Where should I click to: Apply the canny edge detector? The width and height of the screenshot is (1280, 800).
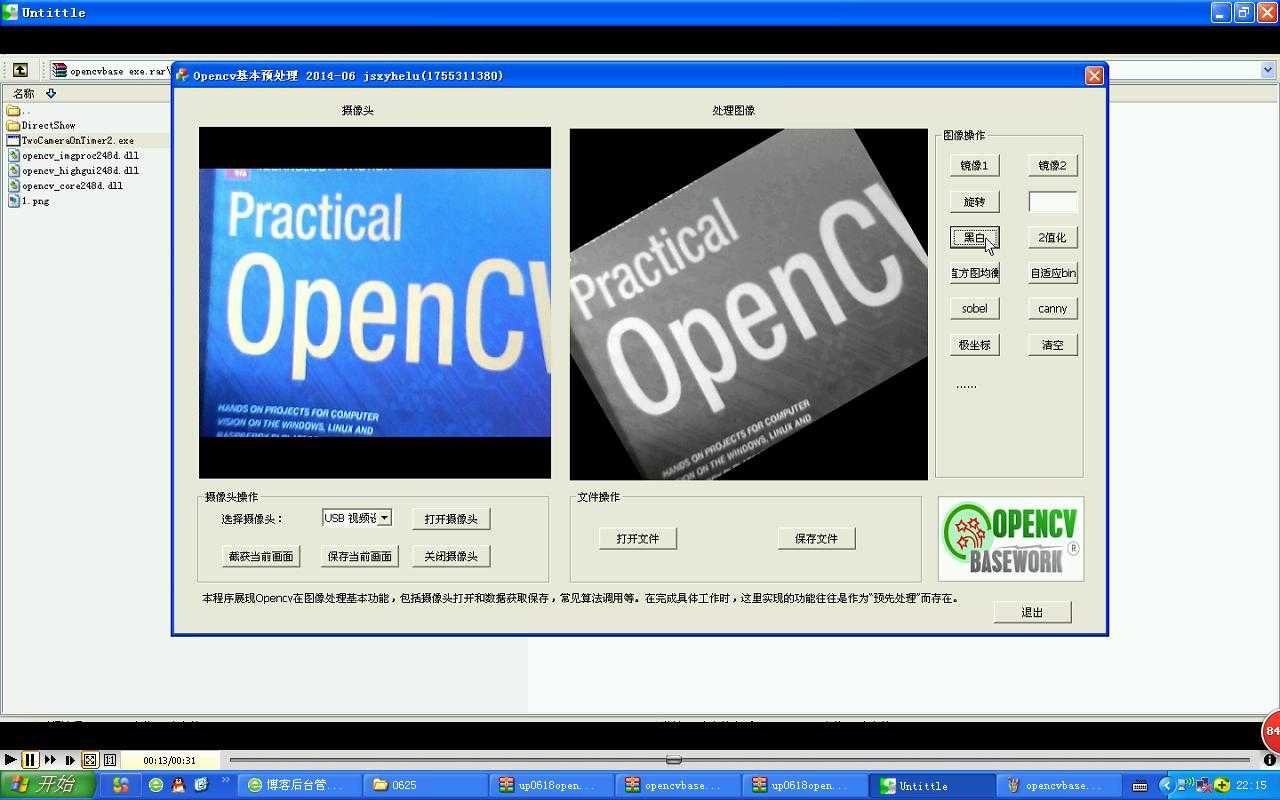tap(1052, 309)
